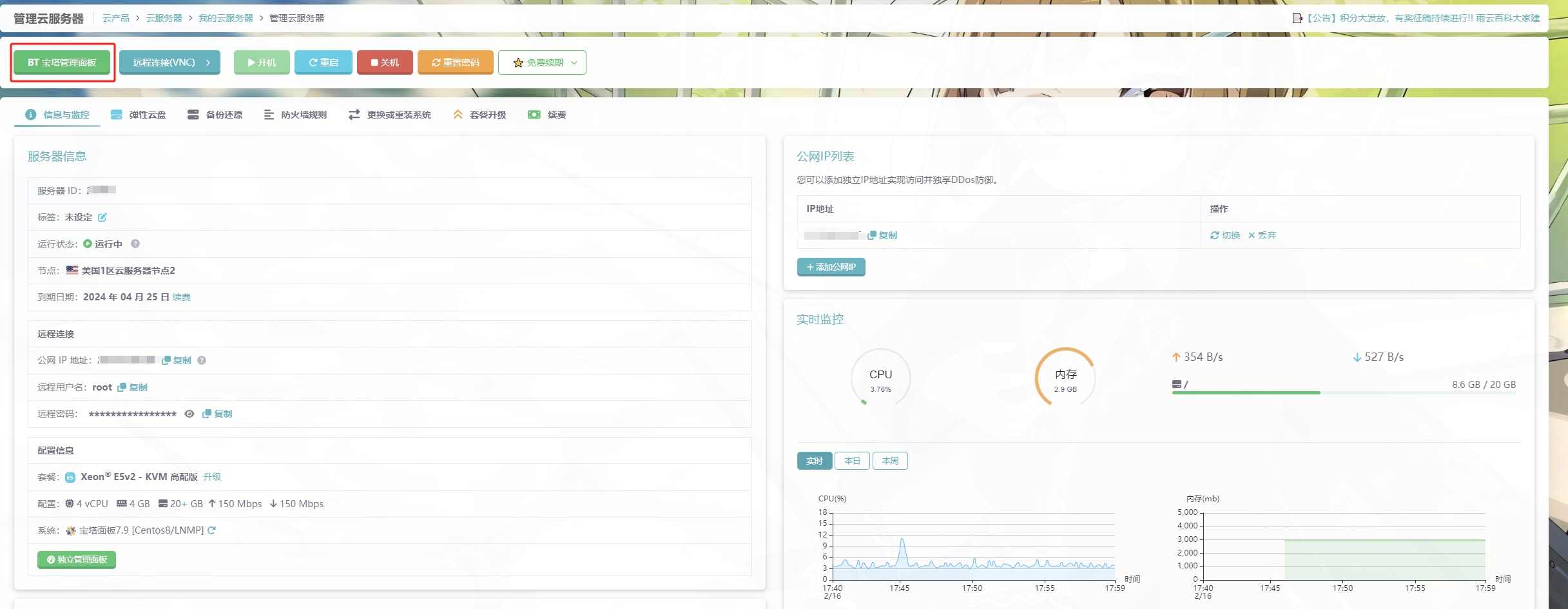Open the announcement link at top right
Screen dimensions: 1568x609
pos(1417,18)
